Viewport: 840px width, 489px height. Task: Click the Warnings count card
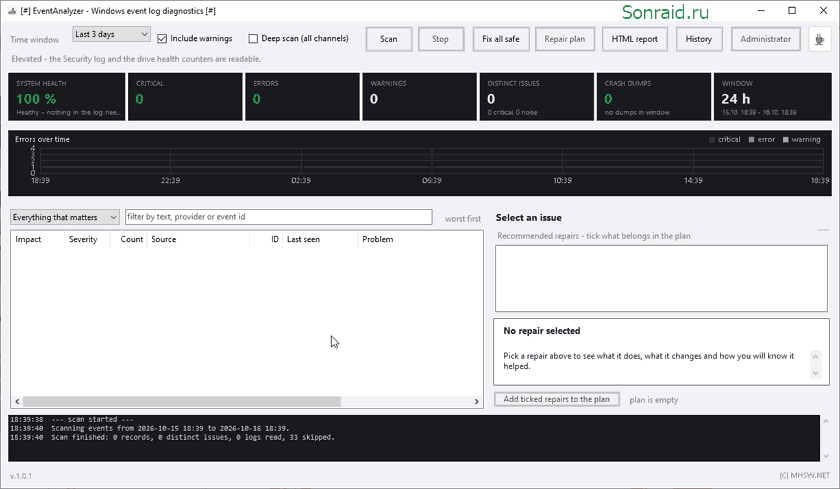point(419,97)
